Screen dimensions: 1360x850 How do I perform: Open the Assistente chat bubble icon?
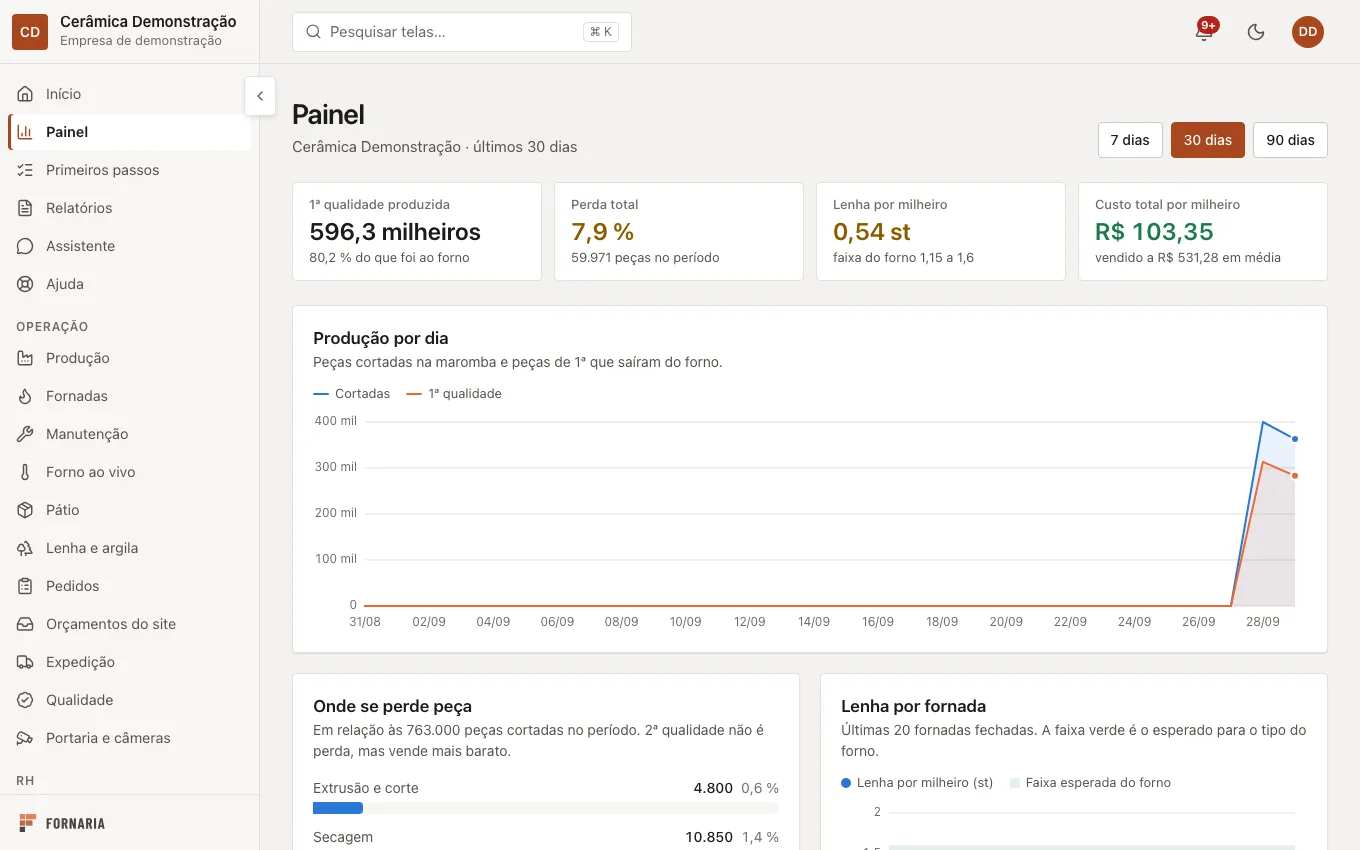click(26, 246)
